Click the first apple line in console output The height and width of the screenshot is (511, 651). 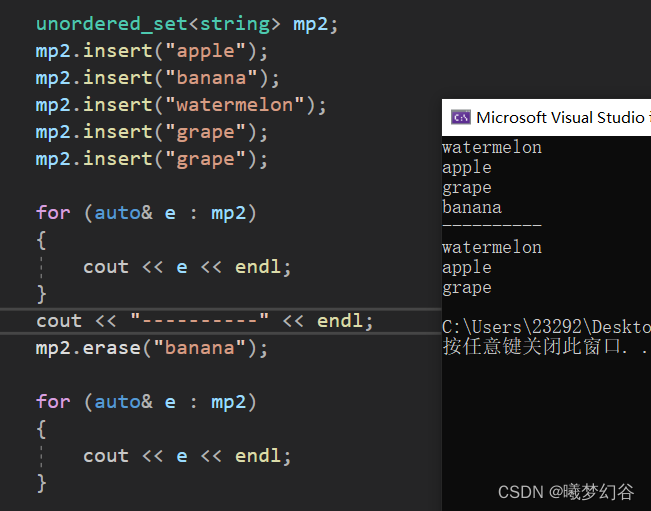[x=467, y=168]
